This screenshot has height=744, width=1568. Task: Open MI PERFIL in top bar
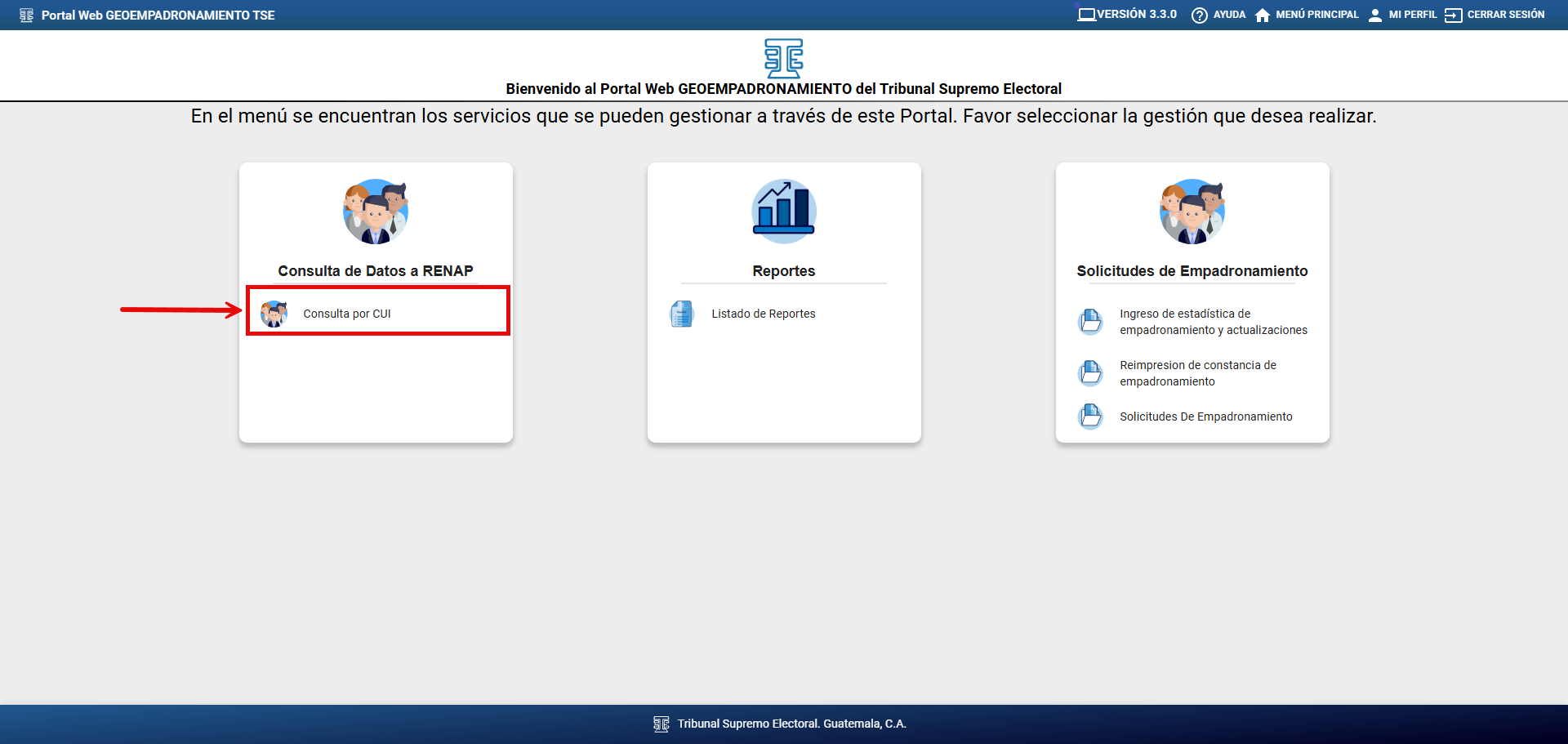point(1412,15)
